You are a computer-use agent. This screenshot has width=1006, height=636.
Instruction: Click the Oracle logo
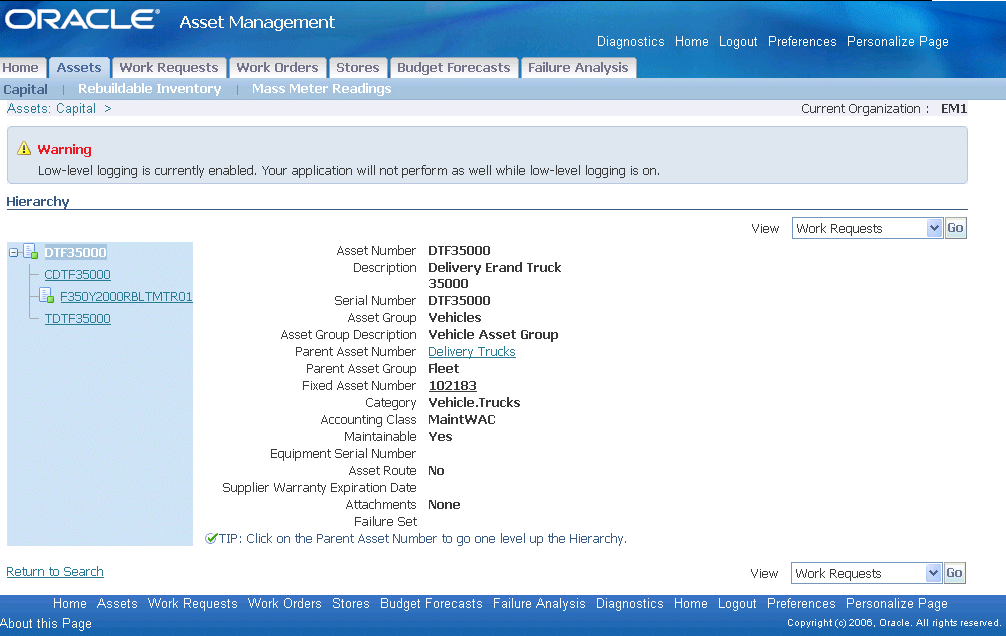82,19
